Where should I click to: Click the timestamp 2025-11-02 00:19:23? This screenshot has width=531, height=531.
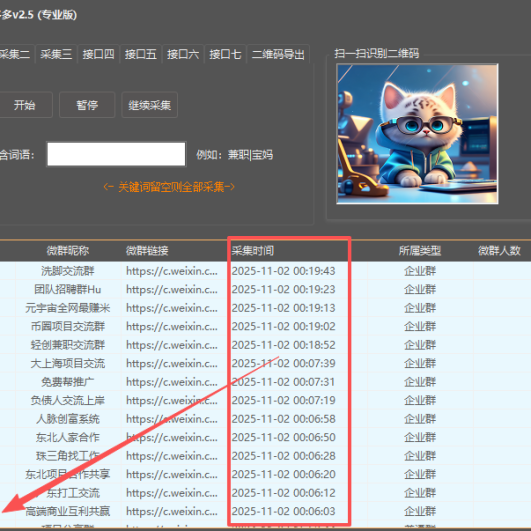point(283,290)
